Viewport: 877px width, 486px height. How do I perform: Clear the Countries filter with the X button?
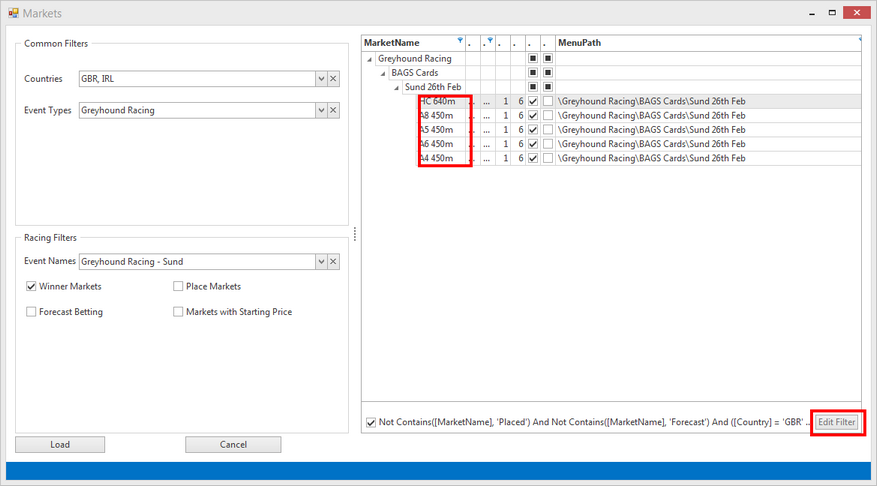point(333,79)
